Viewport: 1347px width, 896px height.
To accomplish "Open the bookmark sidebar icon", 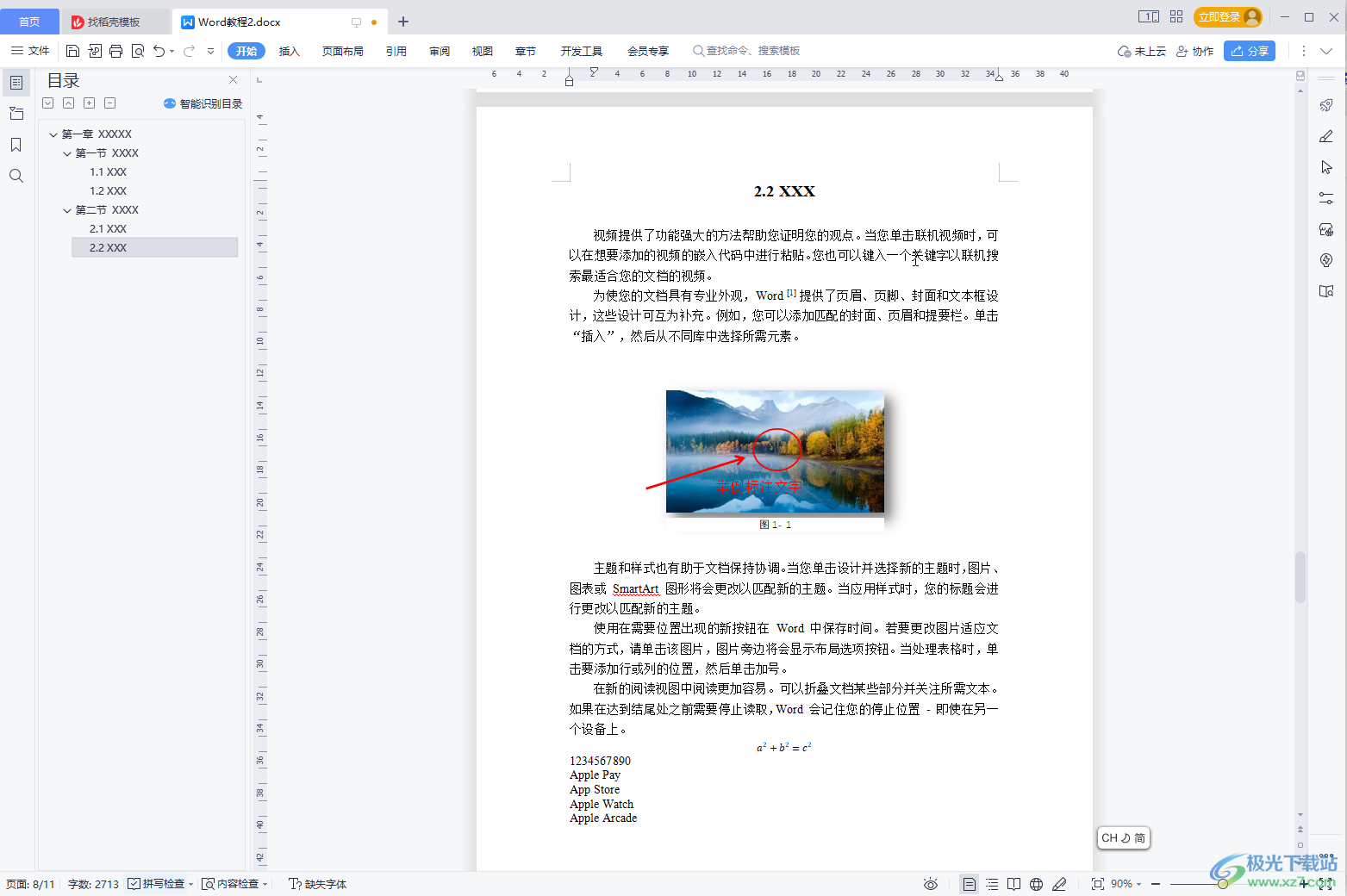I will point(16,145).
